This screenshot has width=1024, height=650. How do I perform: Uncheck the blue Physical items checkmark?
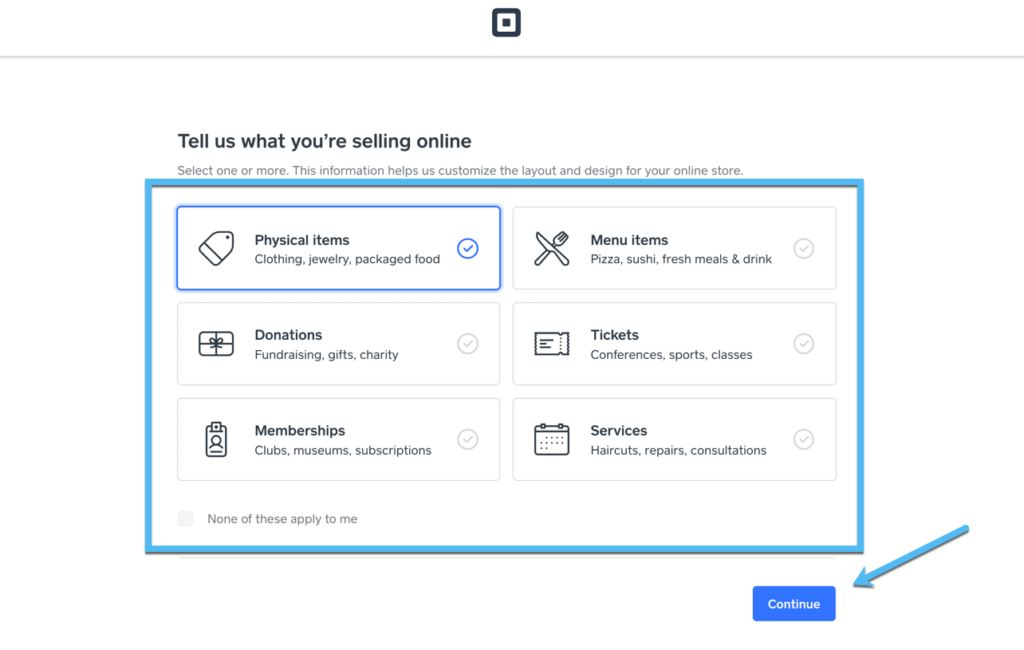[x=467, y=248]
